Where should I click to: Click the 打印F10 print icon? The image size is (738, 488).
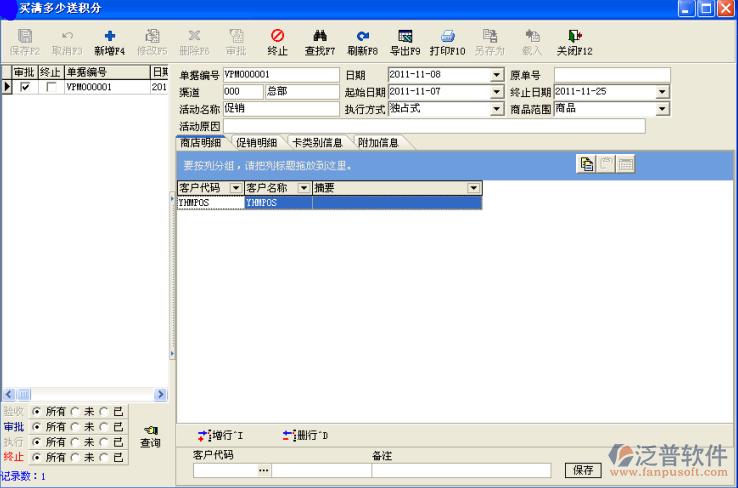448,36
